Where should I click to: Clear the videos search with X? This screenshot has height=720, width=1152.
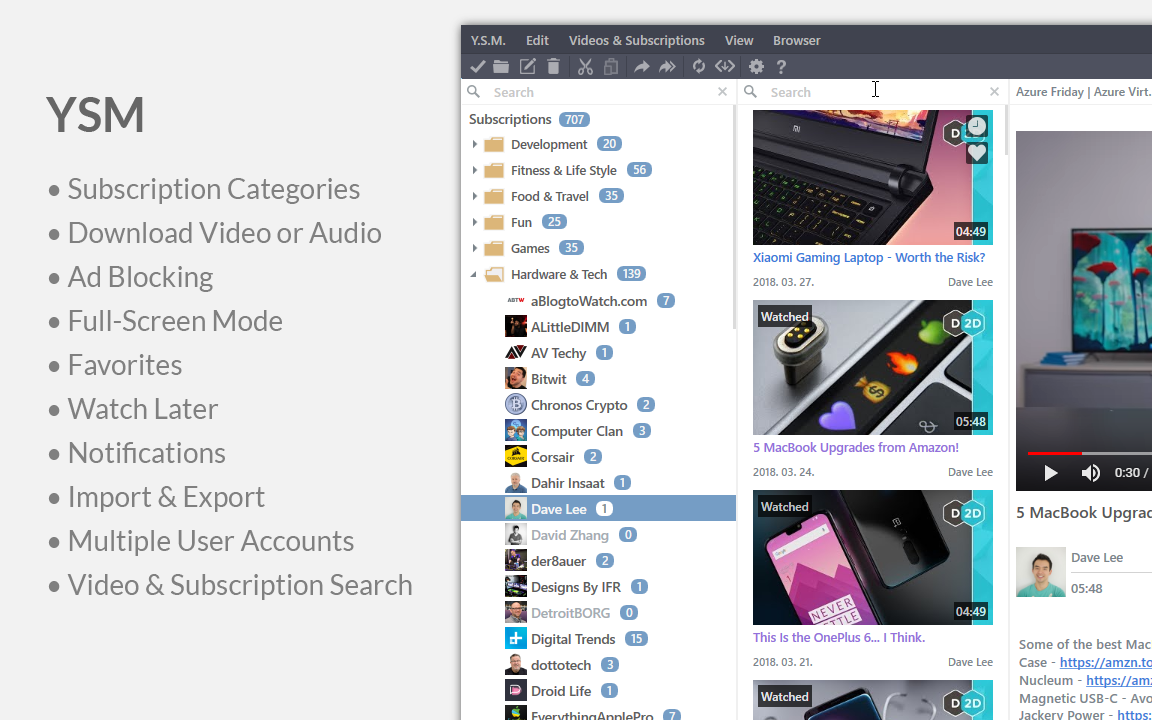pyautogui.click(x=994, y=92)
